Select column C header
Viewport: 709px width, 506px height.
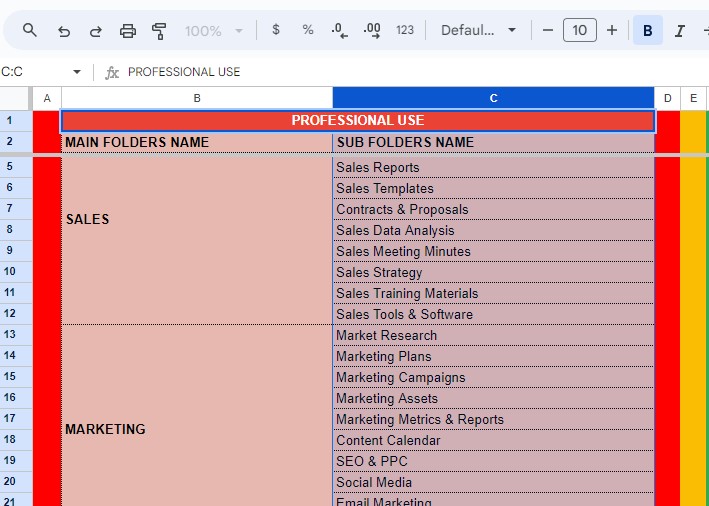click(x=493, y=98)
